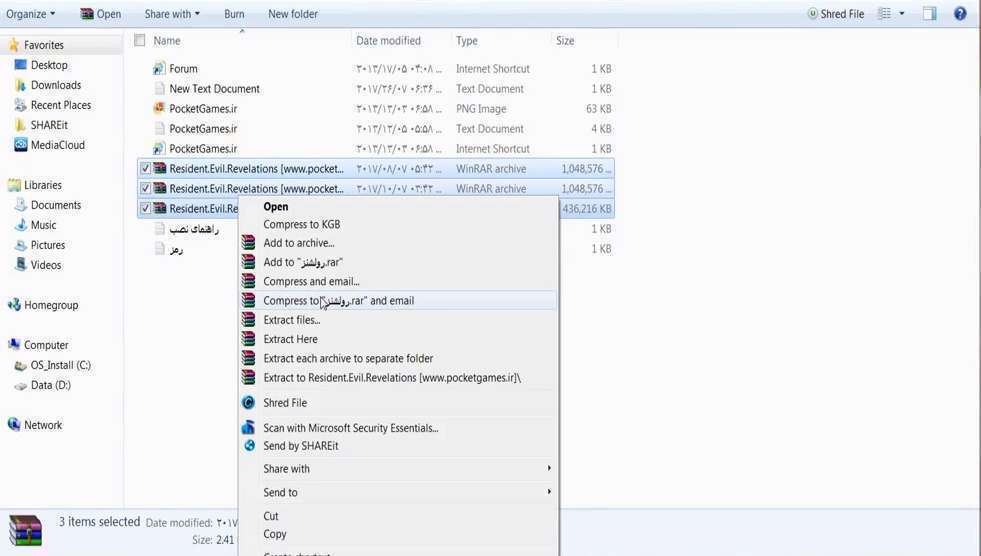Sort by the Name column header
The image size is (981, 556).
point(167,41)
